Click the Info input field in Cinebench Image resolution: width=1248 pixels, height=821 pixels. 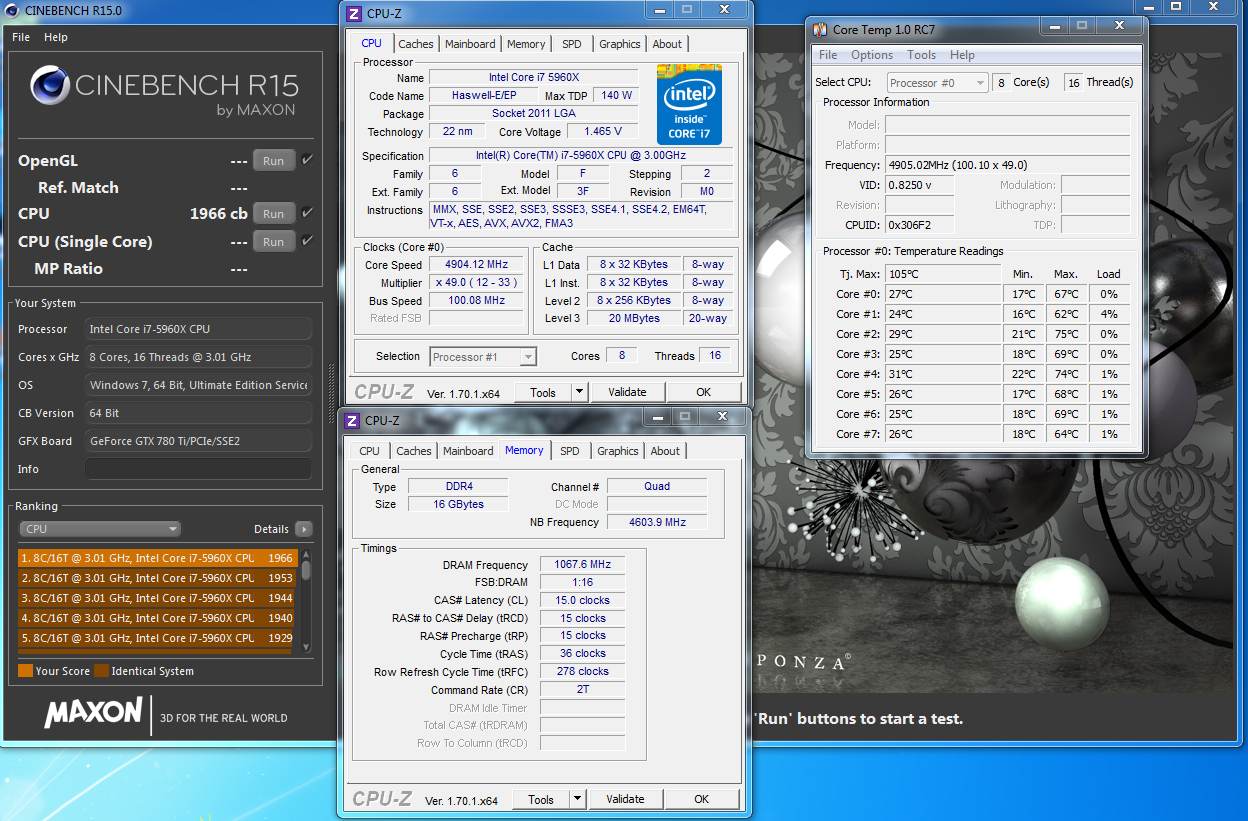click(x=198, y=469)
